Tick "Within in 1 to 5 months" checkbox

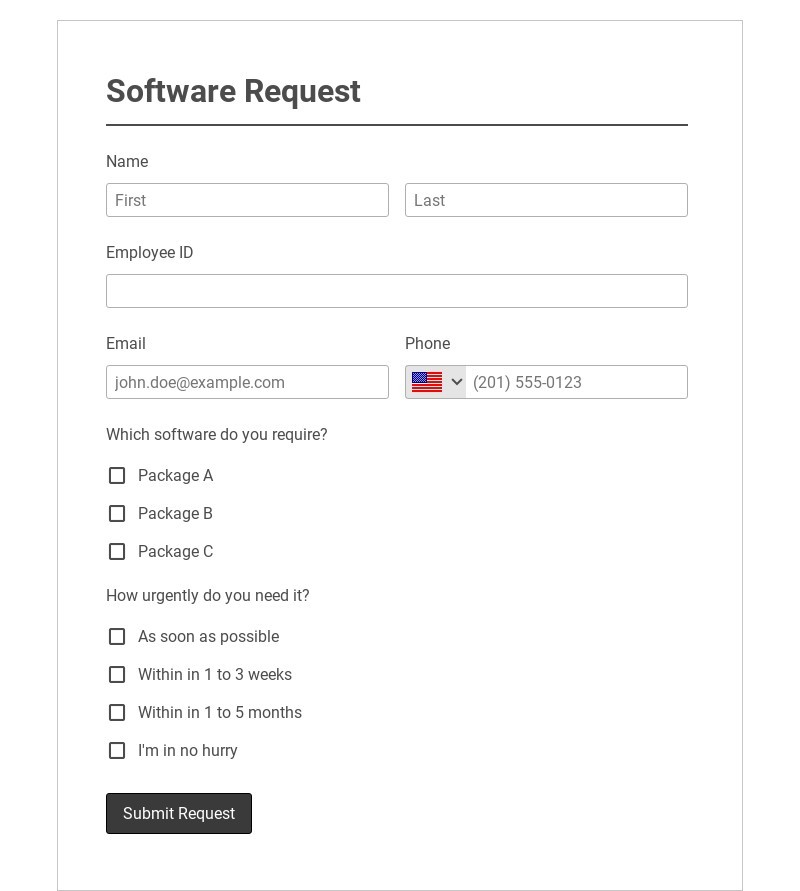[x=117, y=713]
